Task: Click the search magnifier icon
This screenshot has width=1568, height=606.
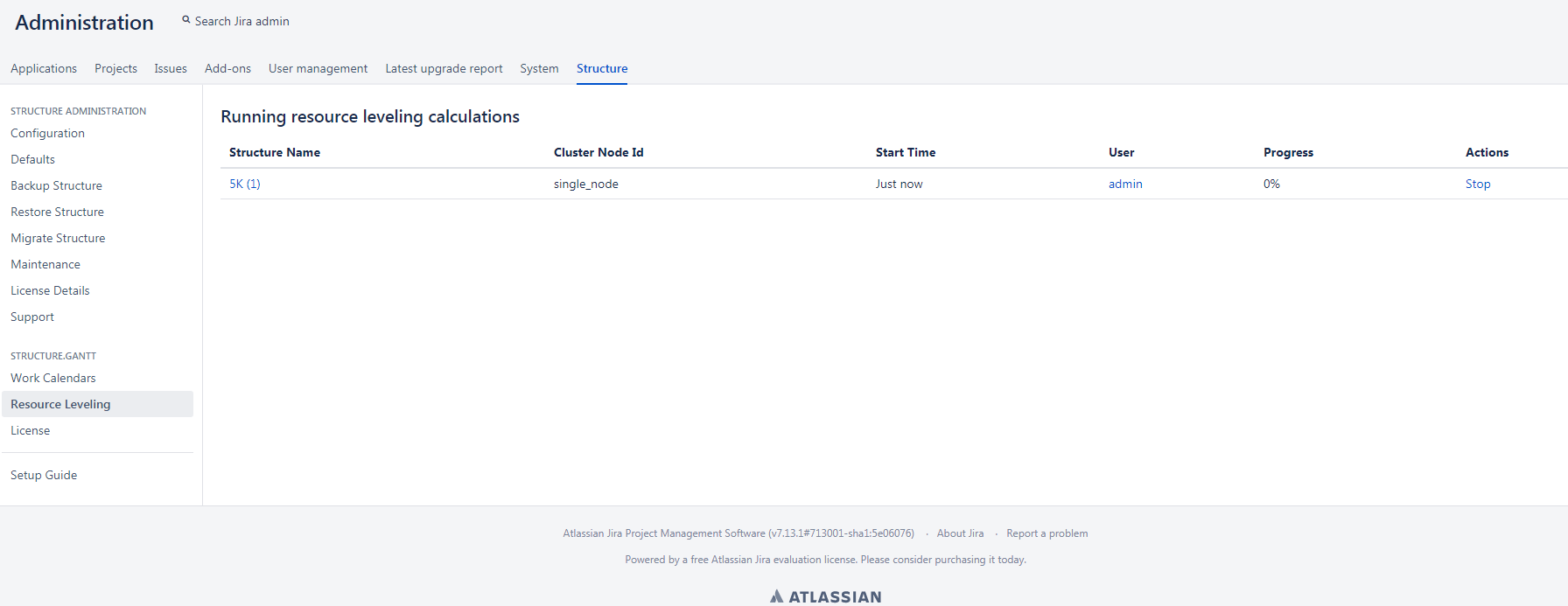Action: click(x=185, y=20)
